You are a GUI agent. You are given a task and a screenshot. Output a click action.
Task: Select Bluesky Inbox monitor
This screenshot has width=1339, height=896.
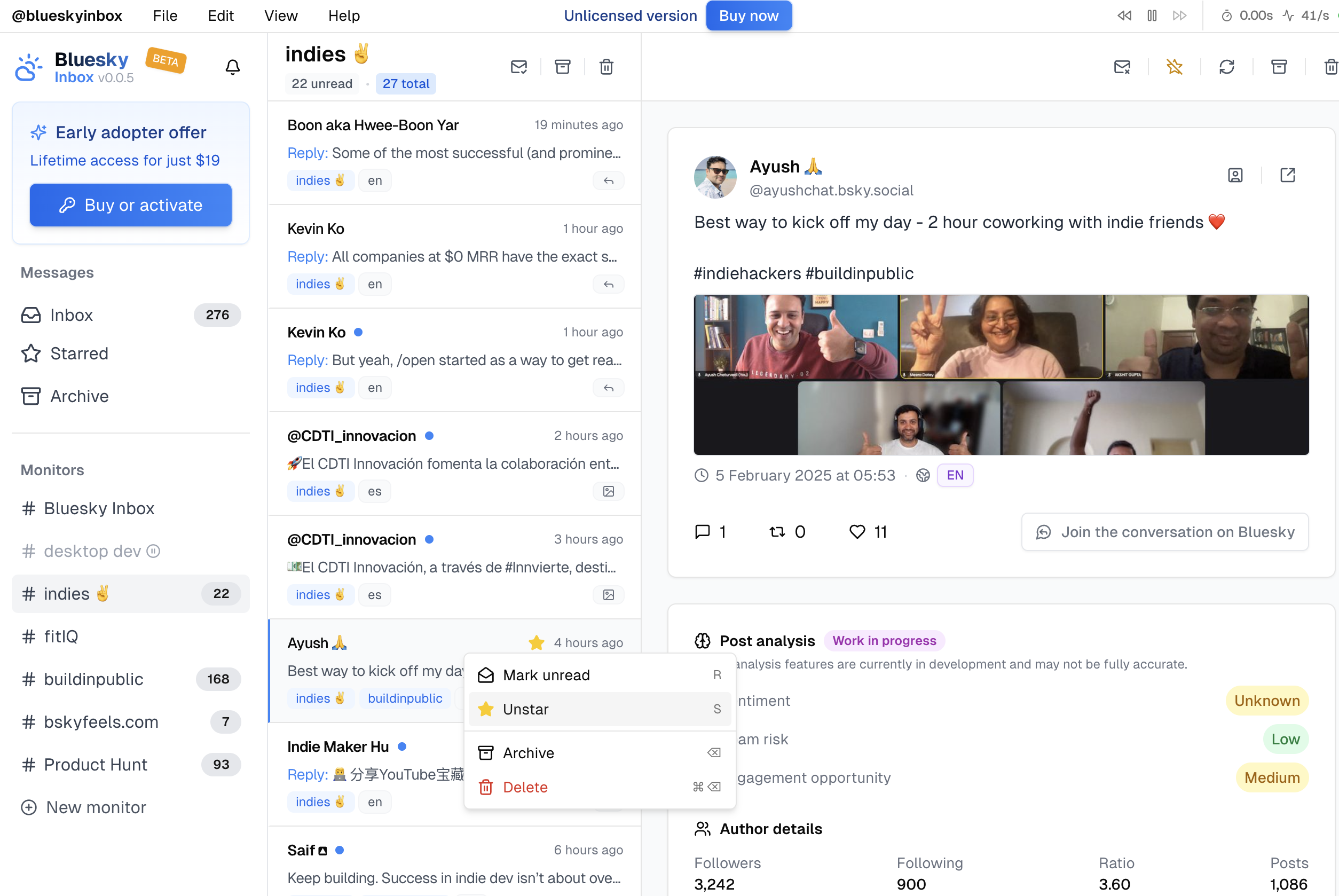131,508
